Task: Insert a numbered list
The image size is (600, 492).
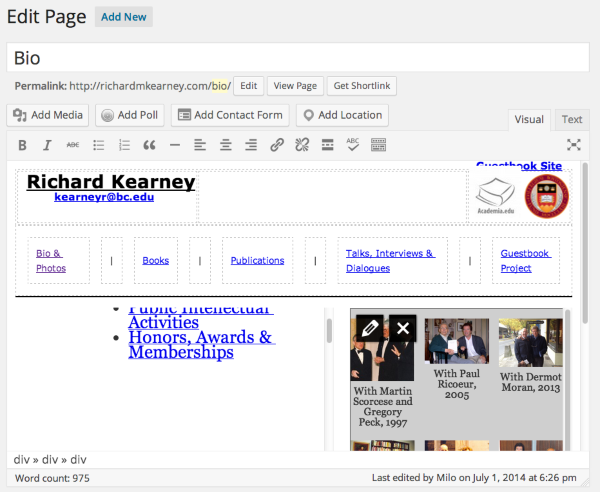Action: pos(124,145)
